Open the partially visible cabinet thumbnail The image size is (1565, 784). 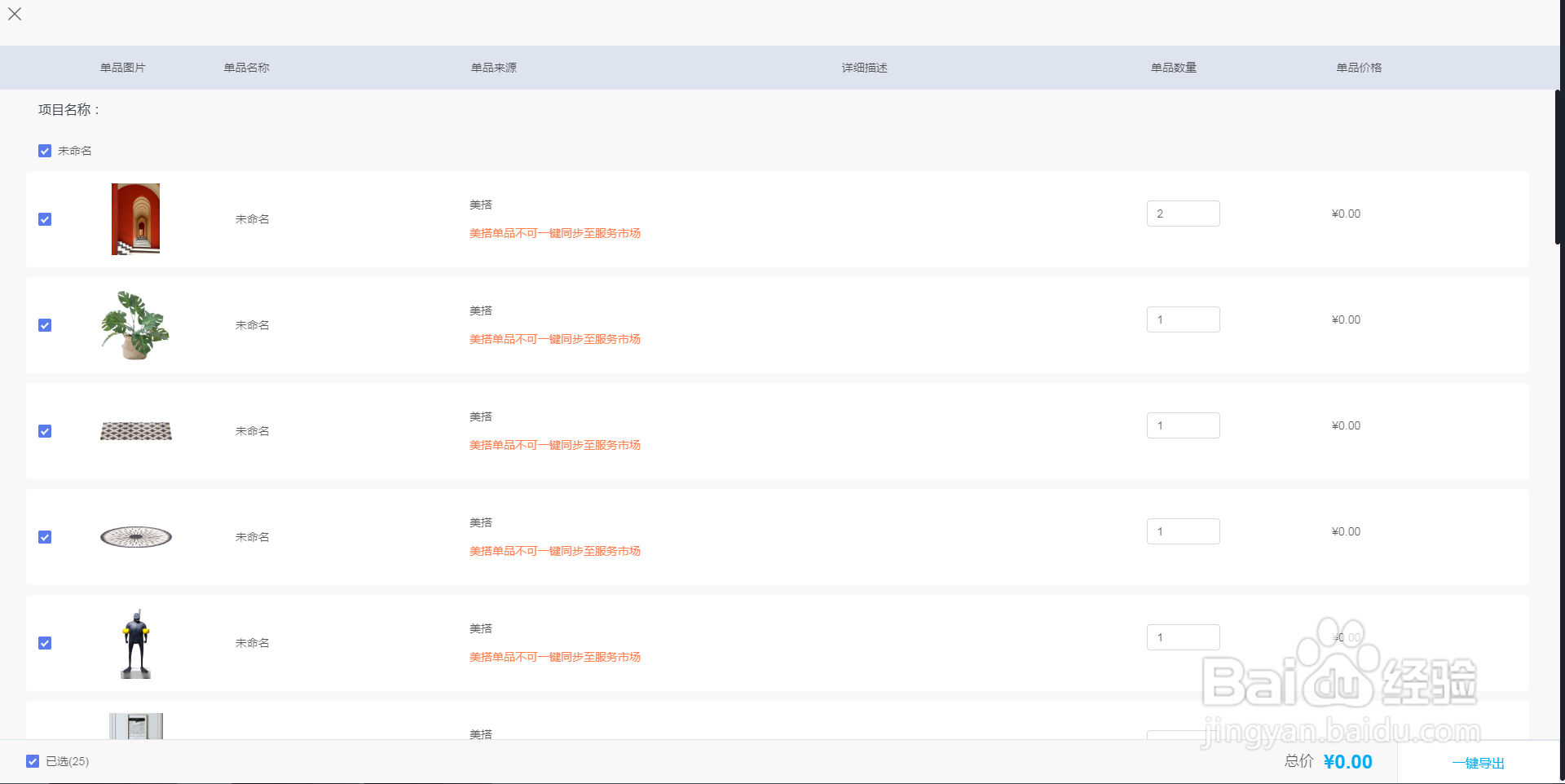coord(135,726)
